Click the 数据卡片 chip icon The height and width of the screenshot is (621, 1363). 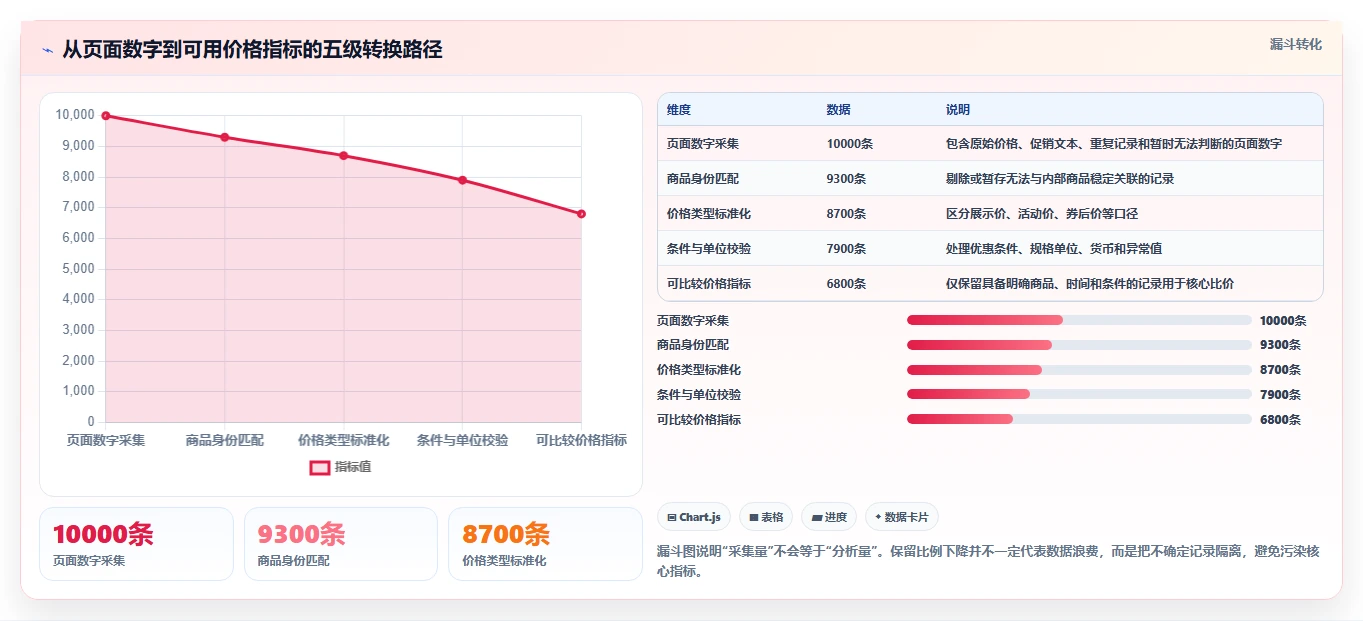coord(878,517)
